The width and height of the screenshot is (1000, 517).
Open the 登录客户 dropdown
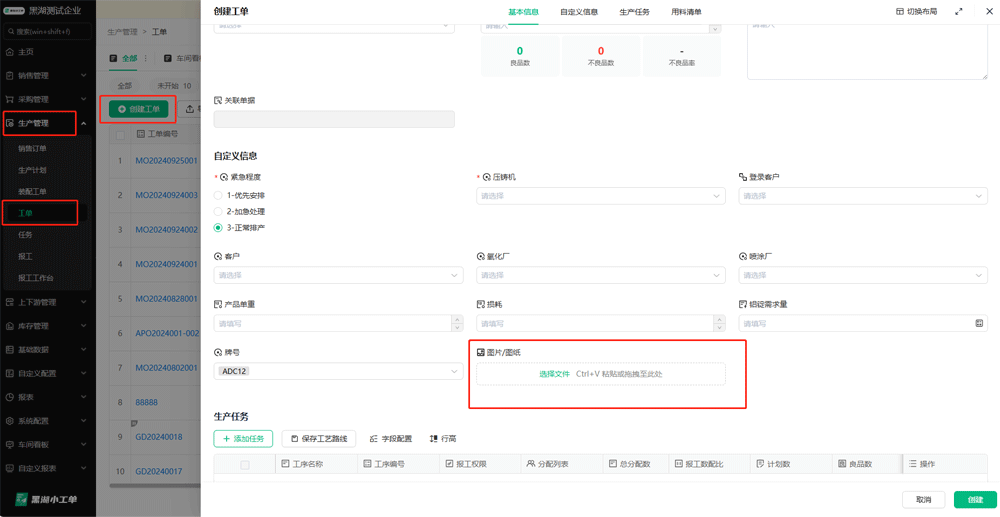click(x=863, y=196)
